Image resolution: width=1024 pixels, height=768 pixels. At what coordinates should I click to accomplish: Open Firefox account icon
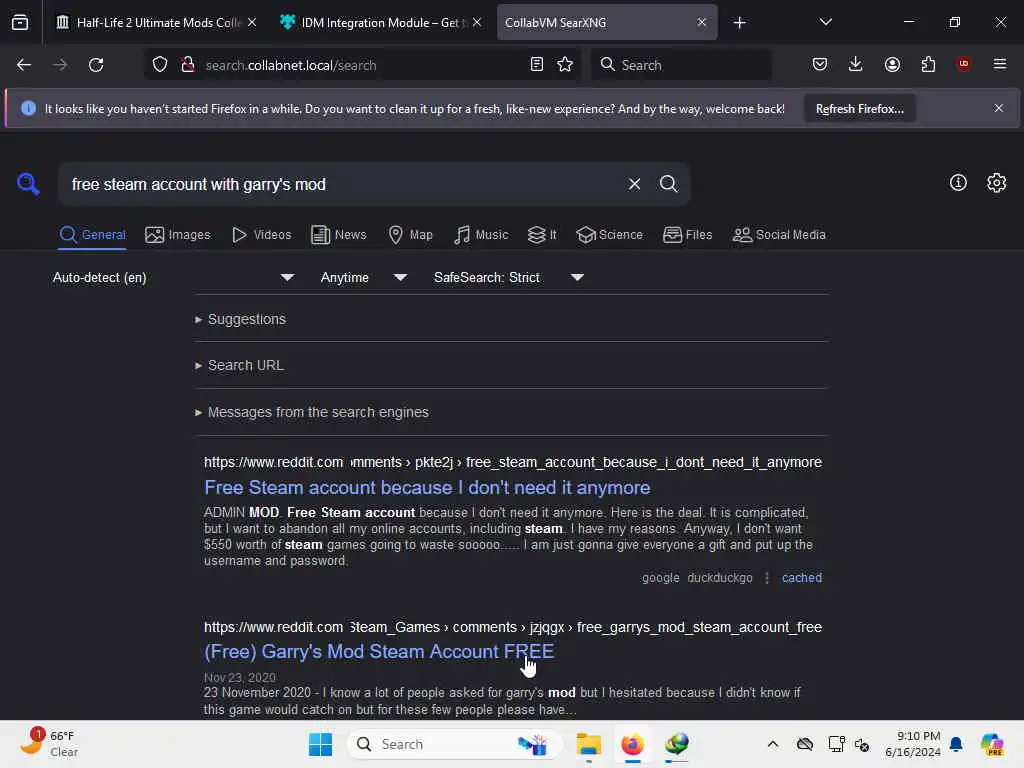point(892,64)
